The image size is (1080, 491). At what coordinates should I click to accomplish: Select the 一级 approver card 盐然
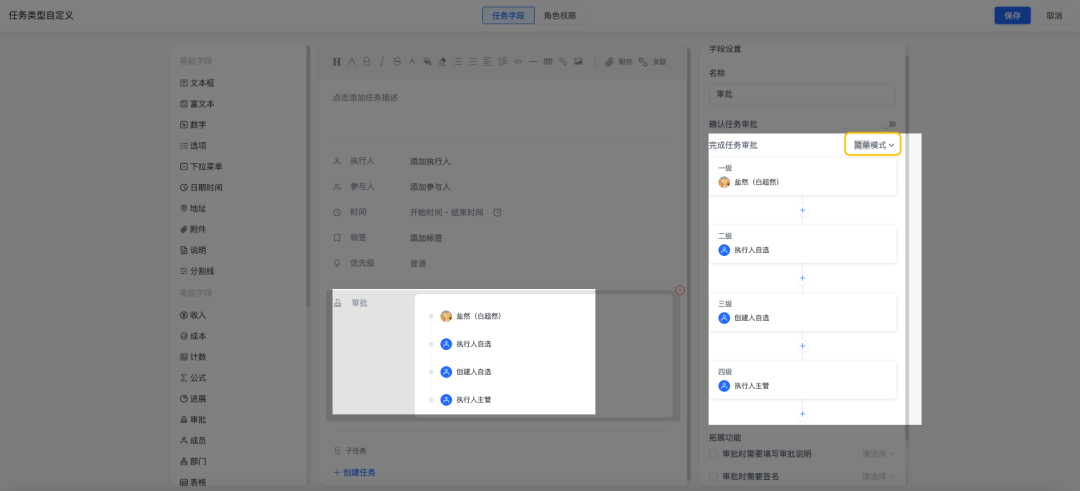802,176
